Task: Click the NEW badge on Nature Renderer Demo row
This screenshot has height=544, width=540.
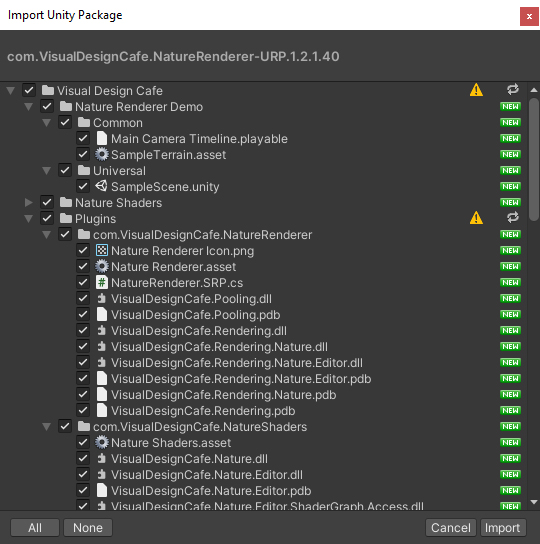Action: coord(510,107)
